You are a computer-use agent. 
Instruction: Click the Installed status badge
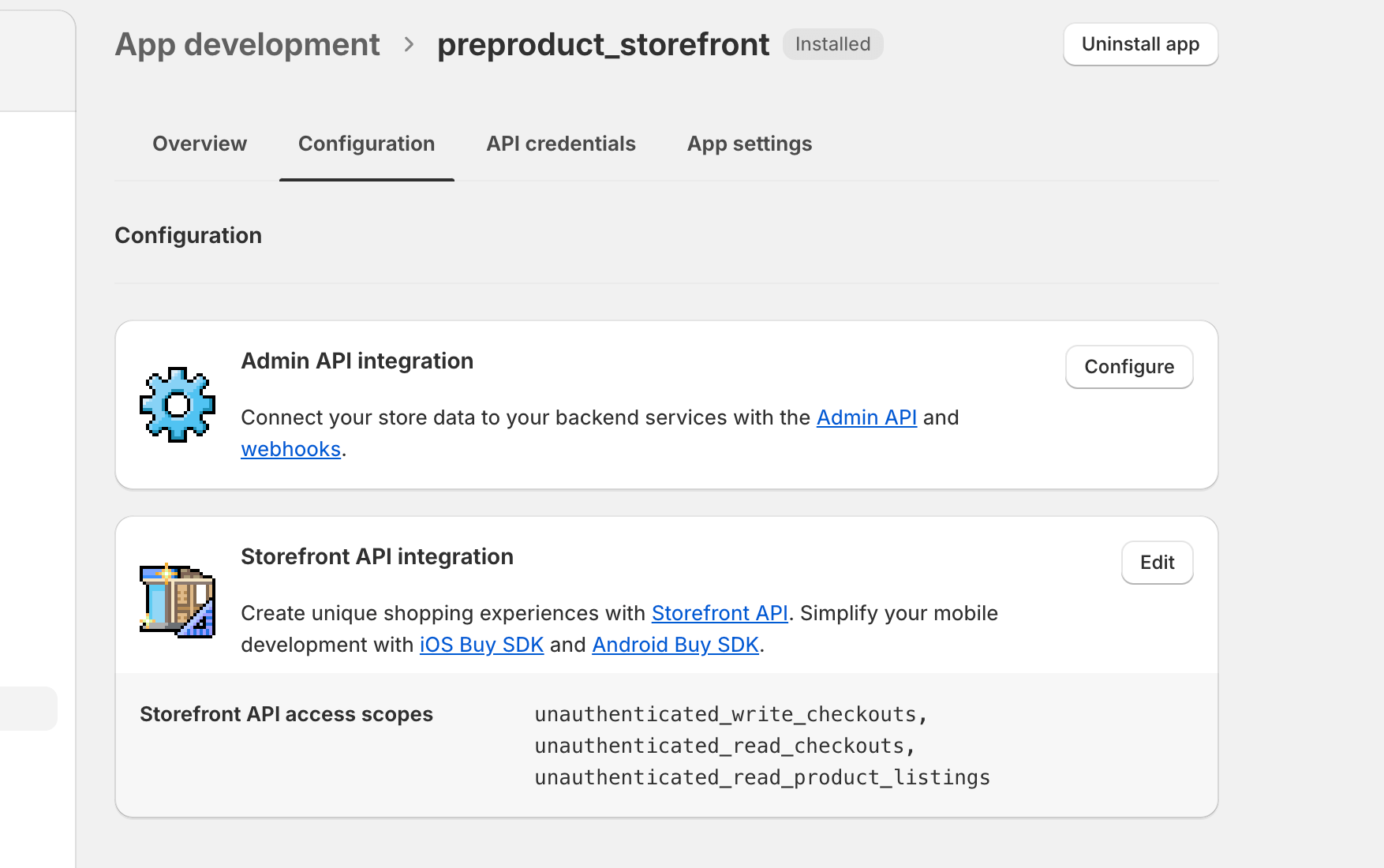tap(832, 44)
